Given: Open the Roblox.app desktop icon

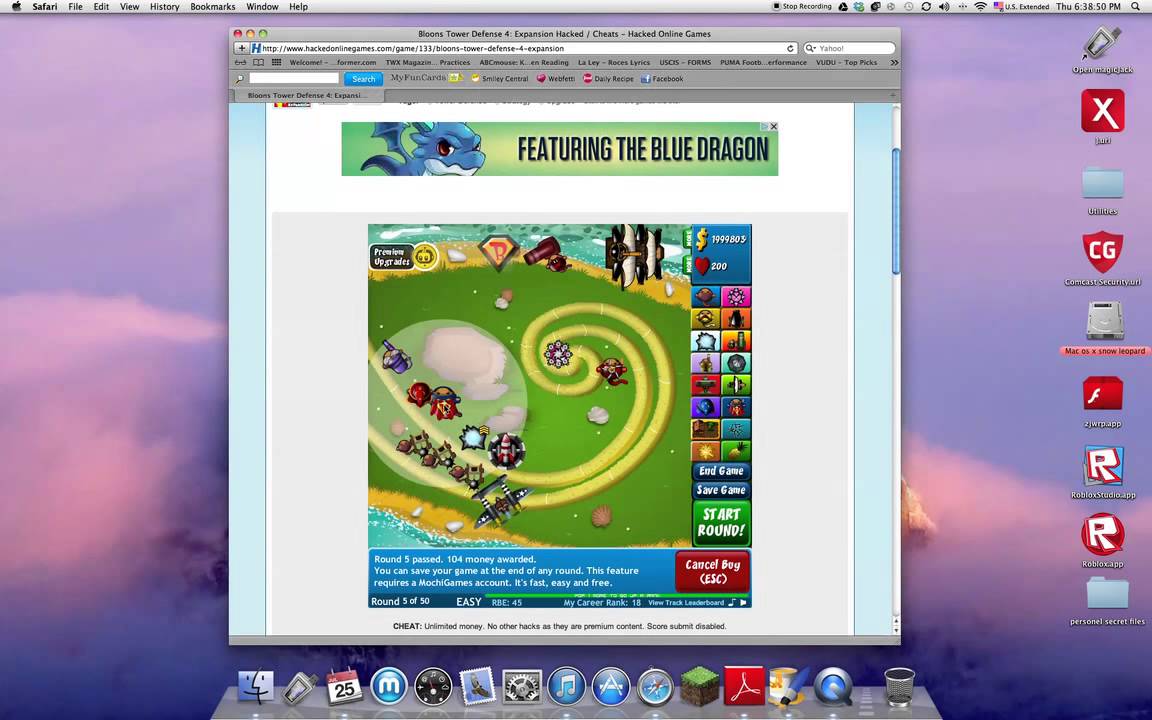Looking at the screenshot, I should pyautogui.click(x=1103, y=540).
